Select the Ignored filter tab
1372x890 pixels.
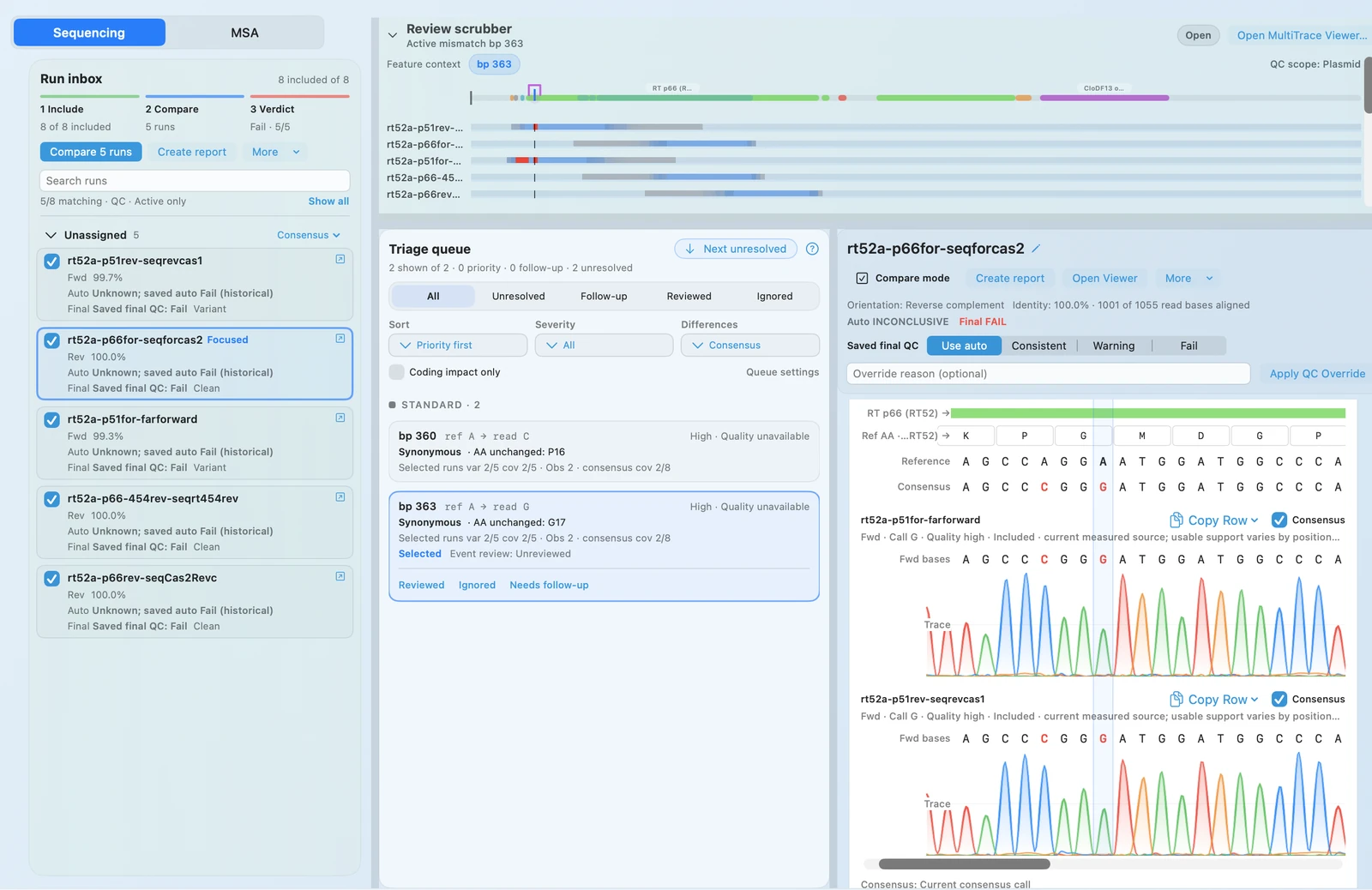coord(774,296)
